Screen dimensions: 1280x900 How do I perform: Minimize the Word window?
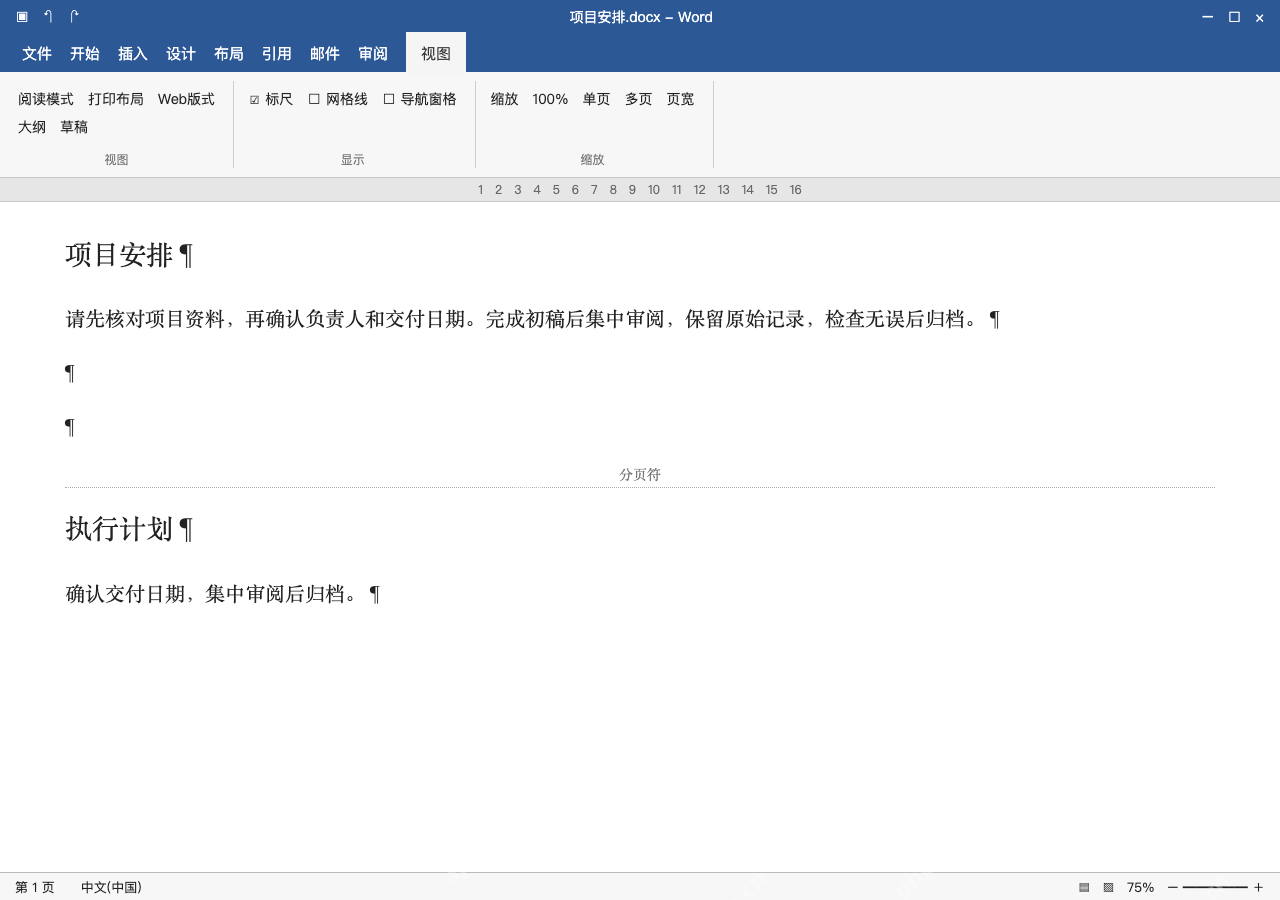click(x=1208, y=17)
